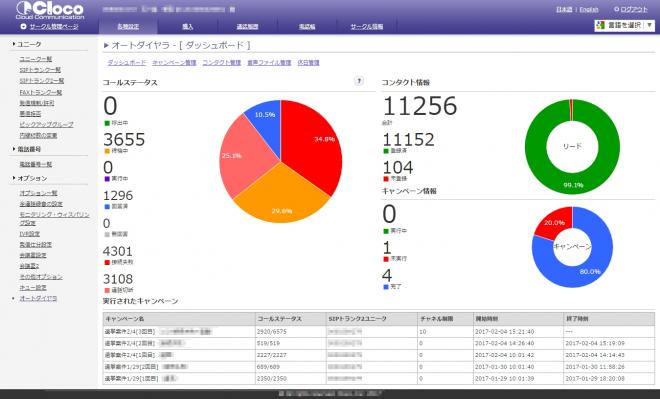Switch language to 日本語
This screenshot has width=660, height=399.
[x=564, y=9]
